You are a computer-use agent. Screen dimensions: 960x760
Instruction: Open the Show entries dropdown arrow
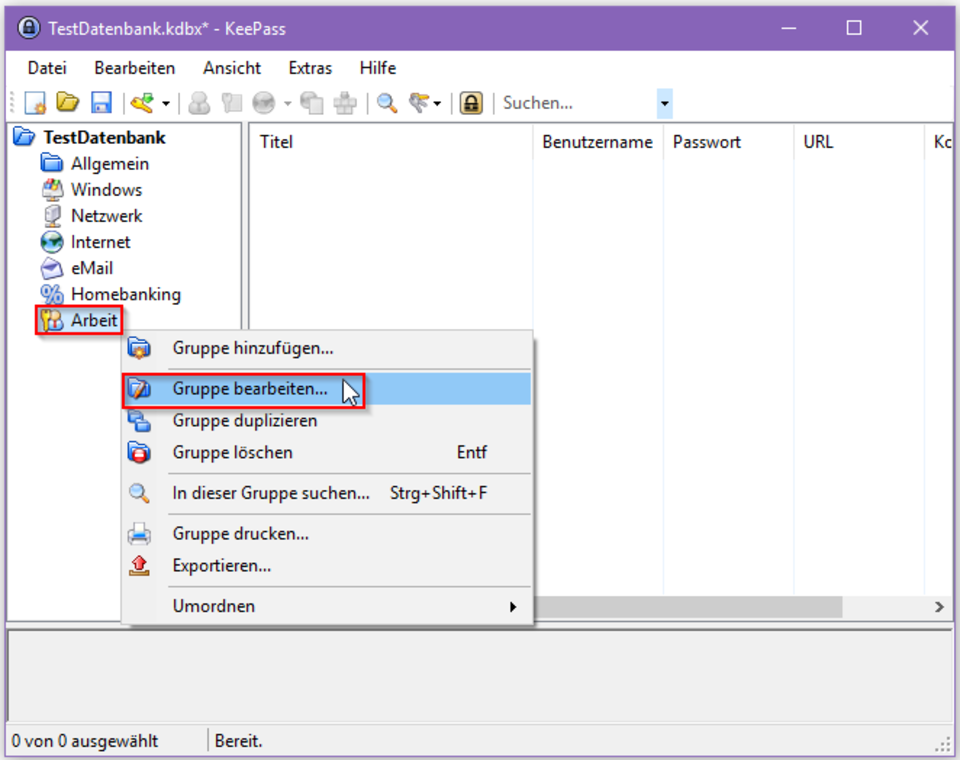(x=437, y=103)
